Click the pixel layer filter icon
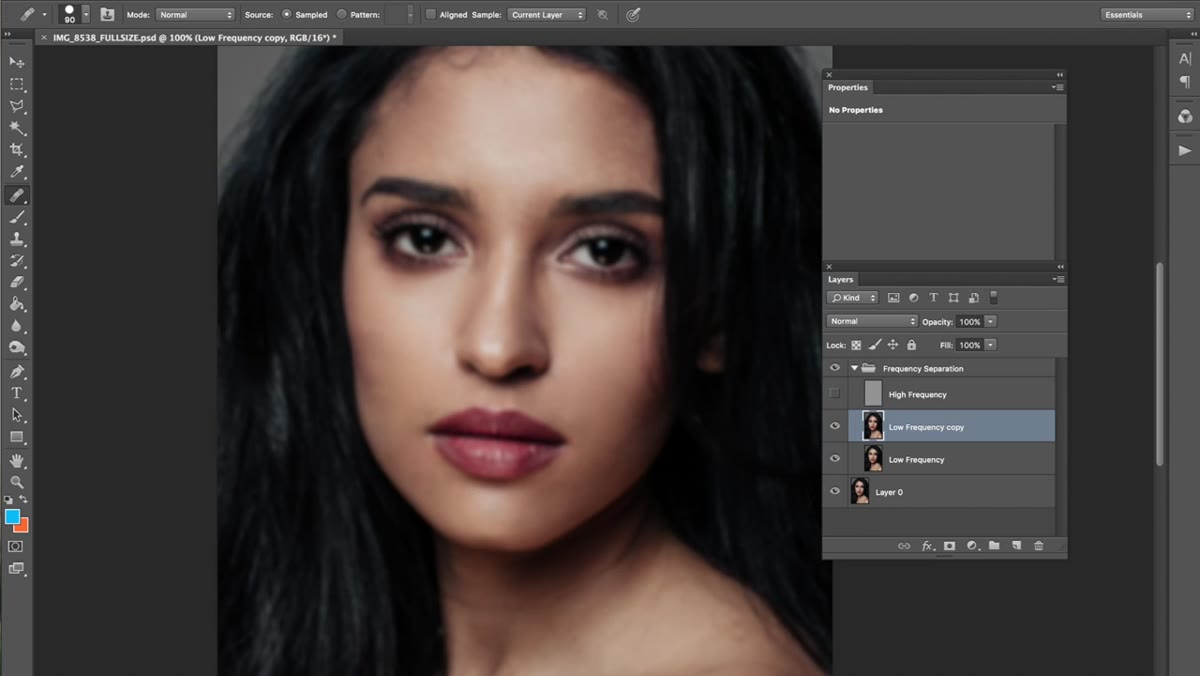The image size is (1200, 676). 893,298
